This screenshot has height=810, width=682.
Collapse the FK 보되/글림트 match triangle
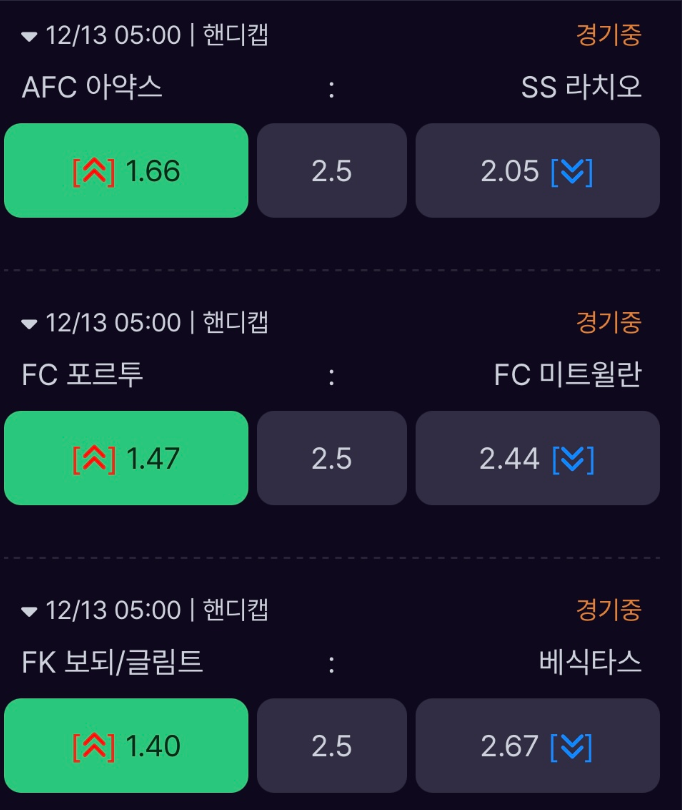29,612
